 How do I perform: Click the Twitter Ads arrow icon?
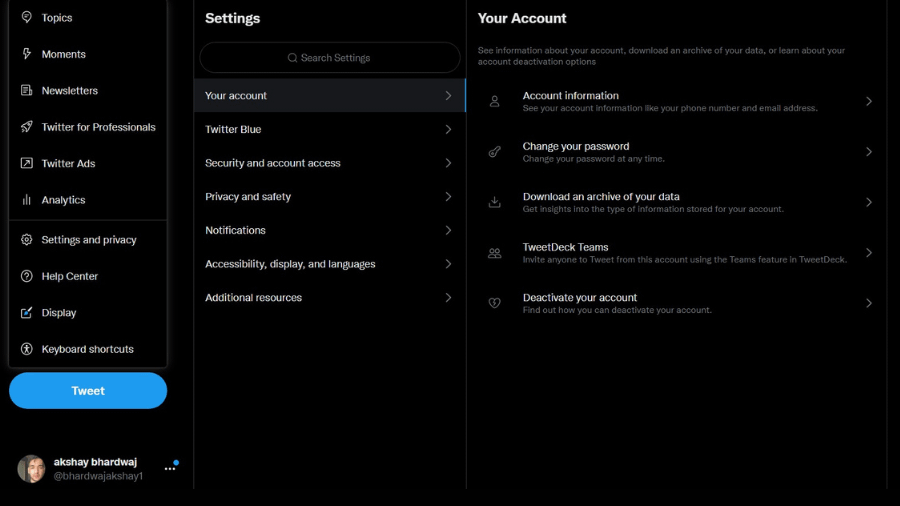pos(26,163)
